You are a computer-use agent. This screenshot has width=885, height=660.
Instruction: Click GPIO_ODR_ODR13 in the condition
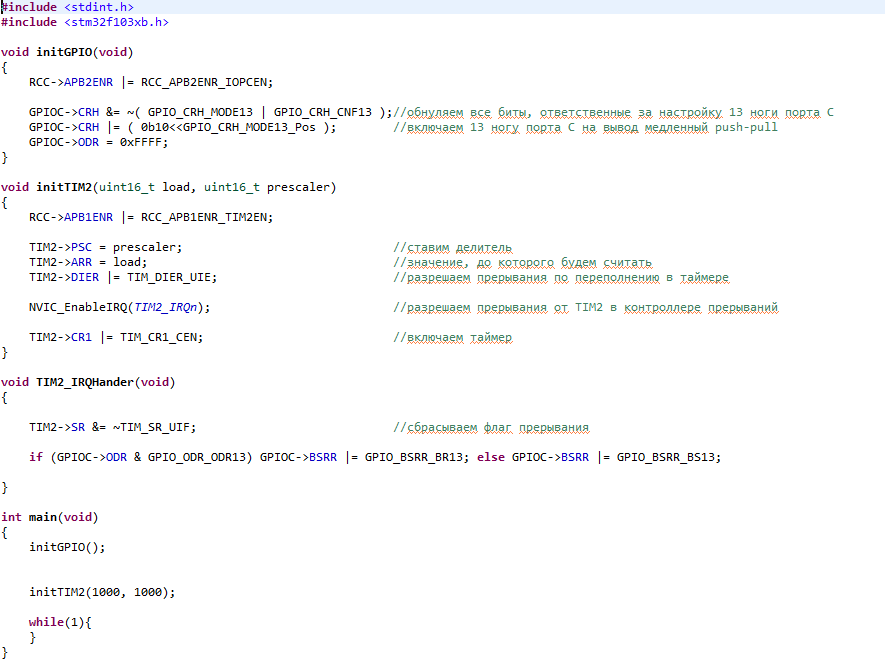coord(196,457)
